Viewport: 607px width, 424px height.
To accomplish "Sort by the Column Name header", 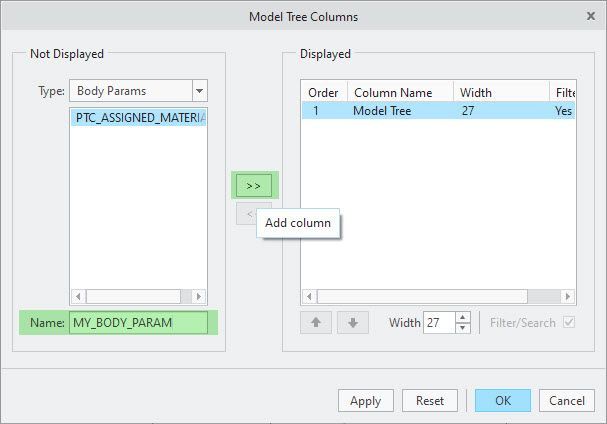I will [400, 92].
